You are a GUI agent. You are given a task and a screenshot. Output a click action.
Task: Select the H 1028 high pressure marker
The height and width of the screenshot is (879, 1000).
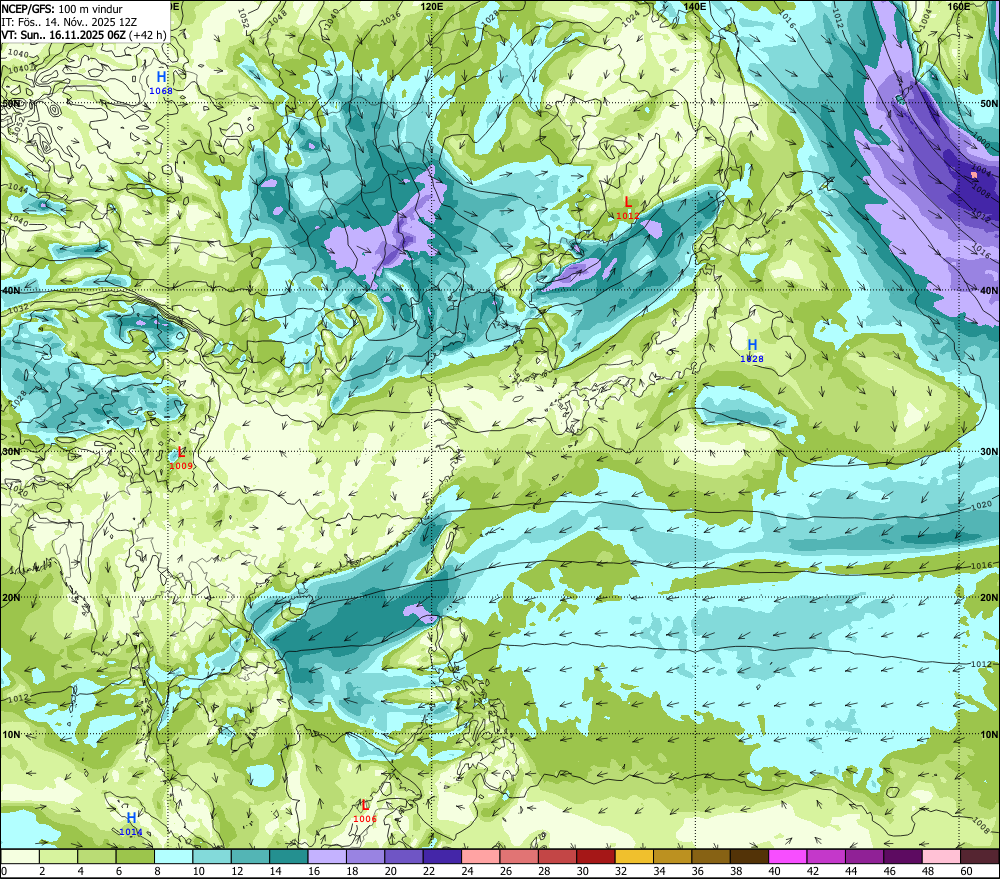(x=752, y=351)
